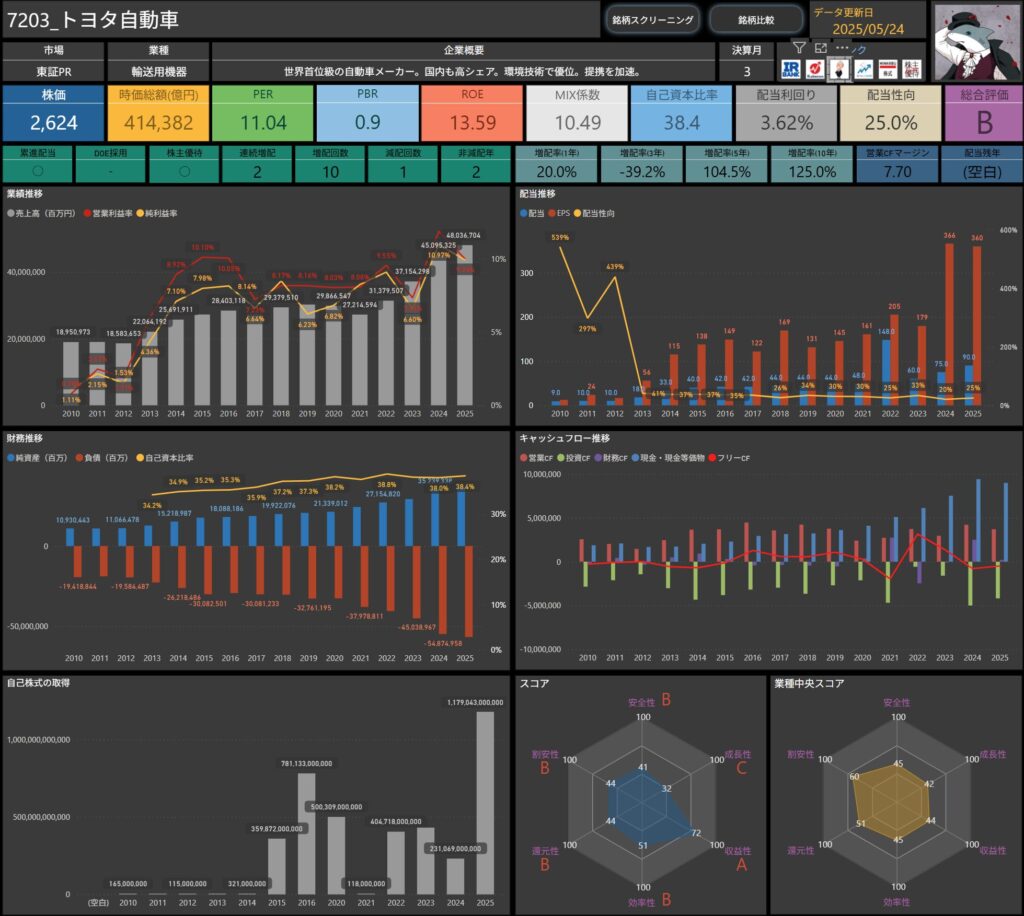This screenshot has height=916, width=1024.
Task: Click the フリーCF legend item
Action: [x=729, y=458]
